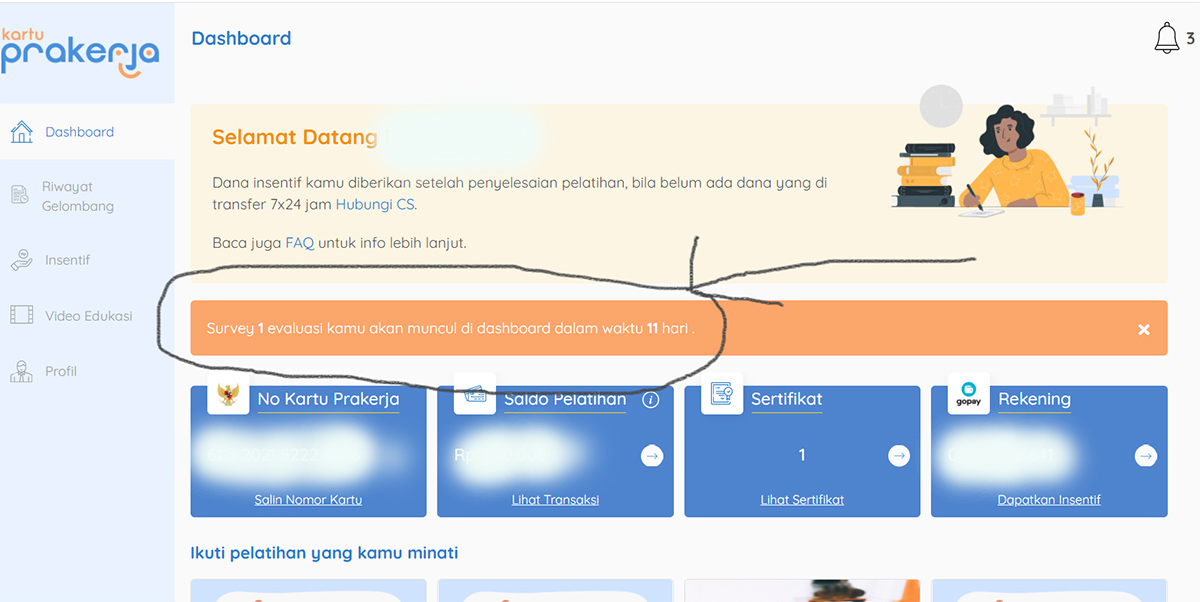The image size is (1200, 602).
Task: Click the GoPay icon on Rekening card
Action: point(968,393)
